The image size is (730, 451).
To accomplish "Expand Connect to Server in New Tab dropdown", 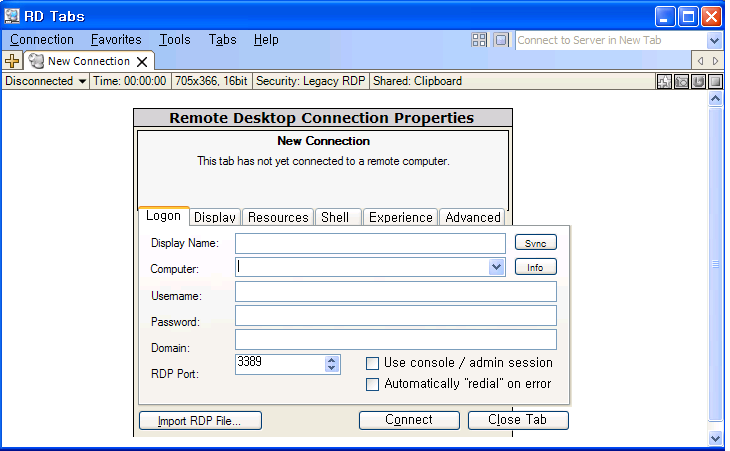I will click(x=715, y=40).
